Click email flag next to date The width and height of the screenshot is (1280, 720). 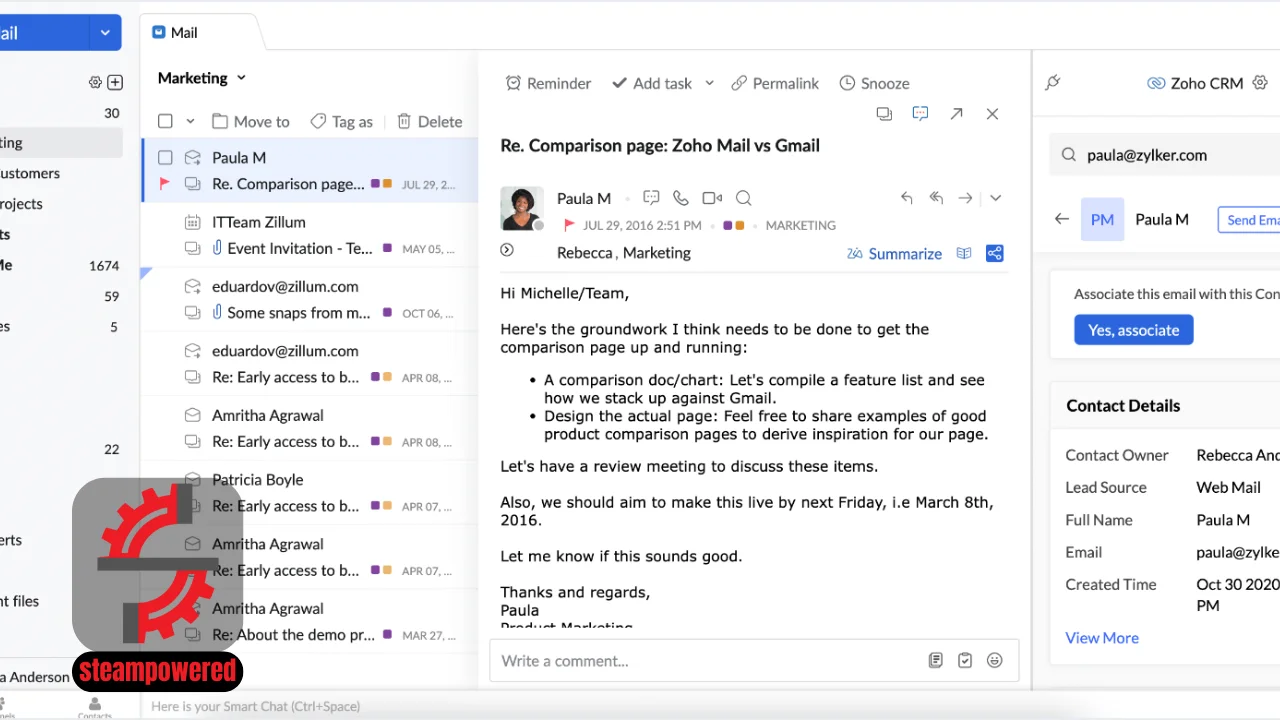point(569,226)
